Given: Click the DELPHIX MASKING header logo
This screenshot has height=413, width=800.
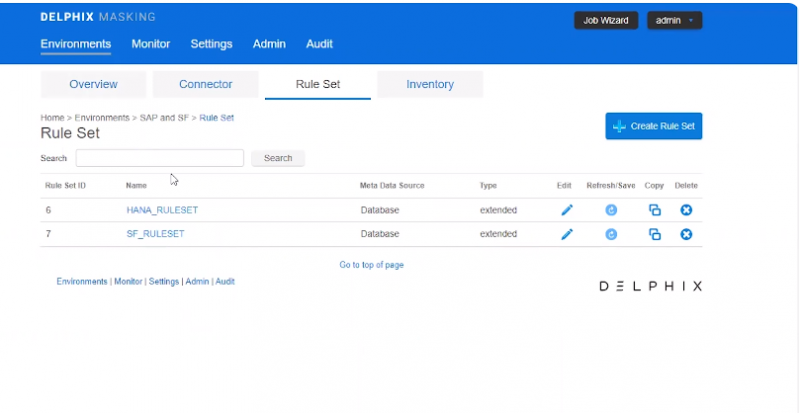Looking at the screenshot, I should [x=98, y=17].
